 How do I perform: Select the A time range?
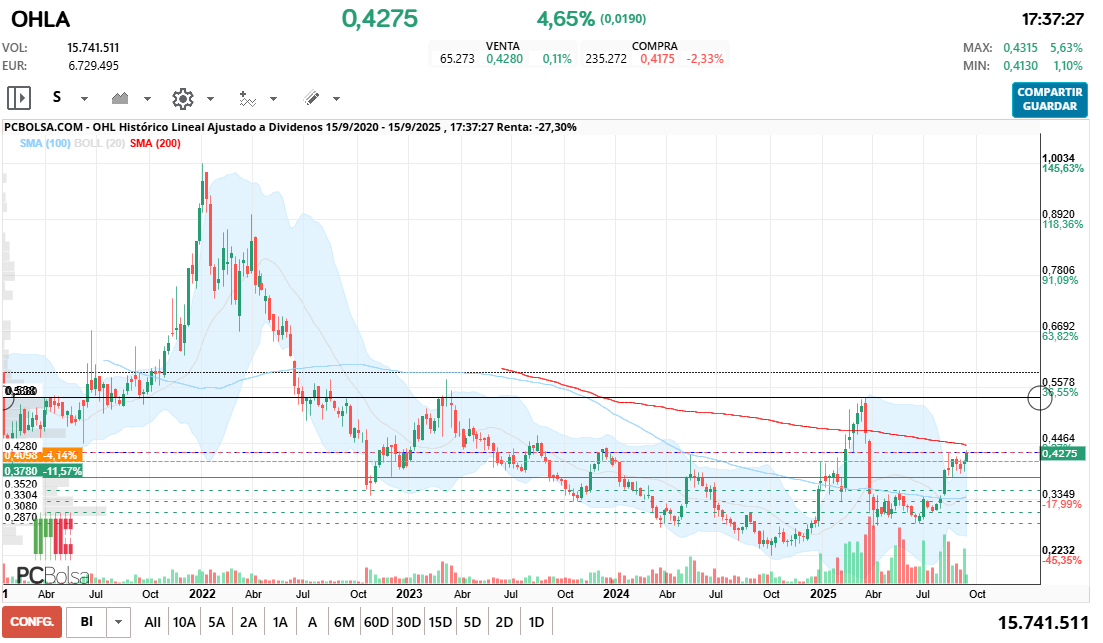312,622
